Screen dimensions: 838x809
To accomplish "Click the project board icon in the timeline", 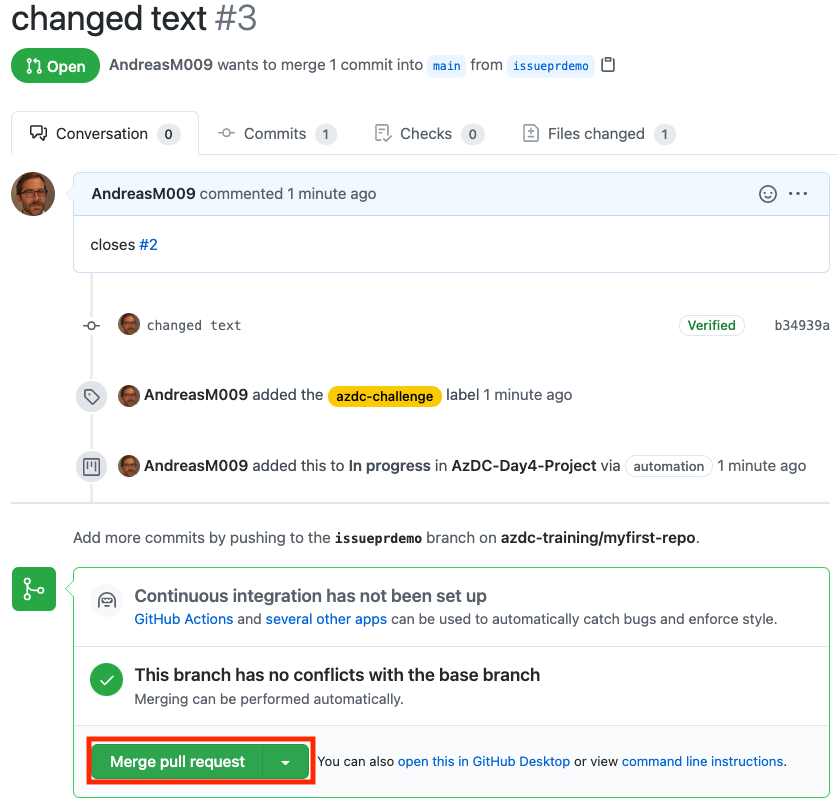I will click(91, 466).
